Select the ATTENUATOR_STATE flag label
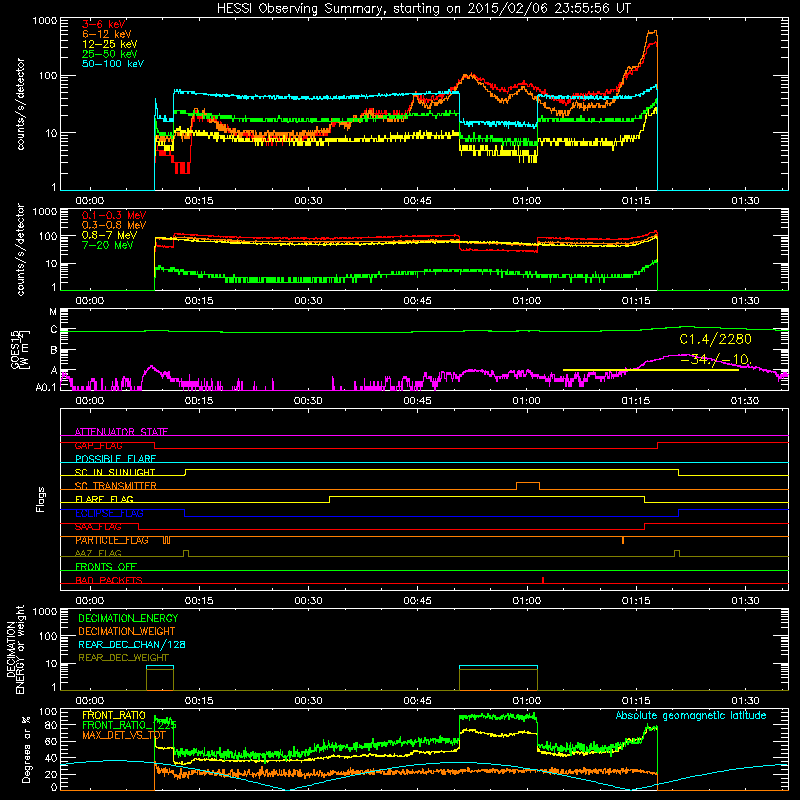 click(x=121, y=432)
